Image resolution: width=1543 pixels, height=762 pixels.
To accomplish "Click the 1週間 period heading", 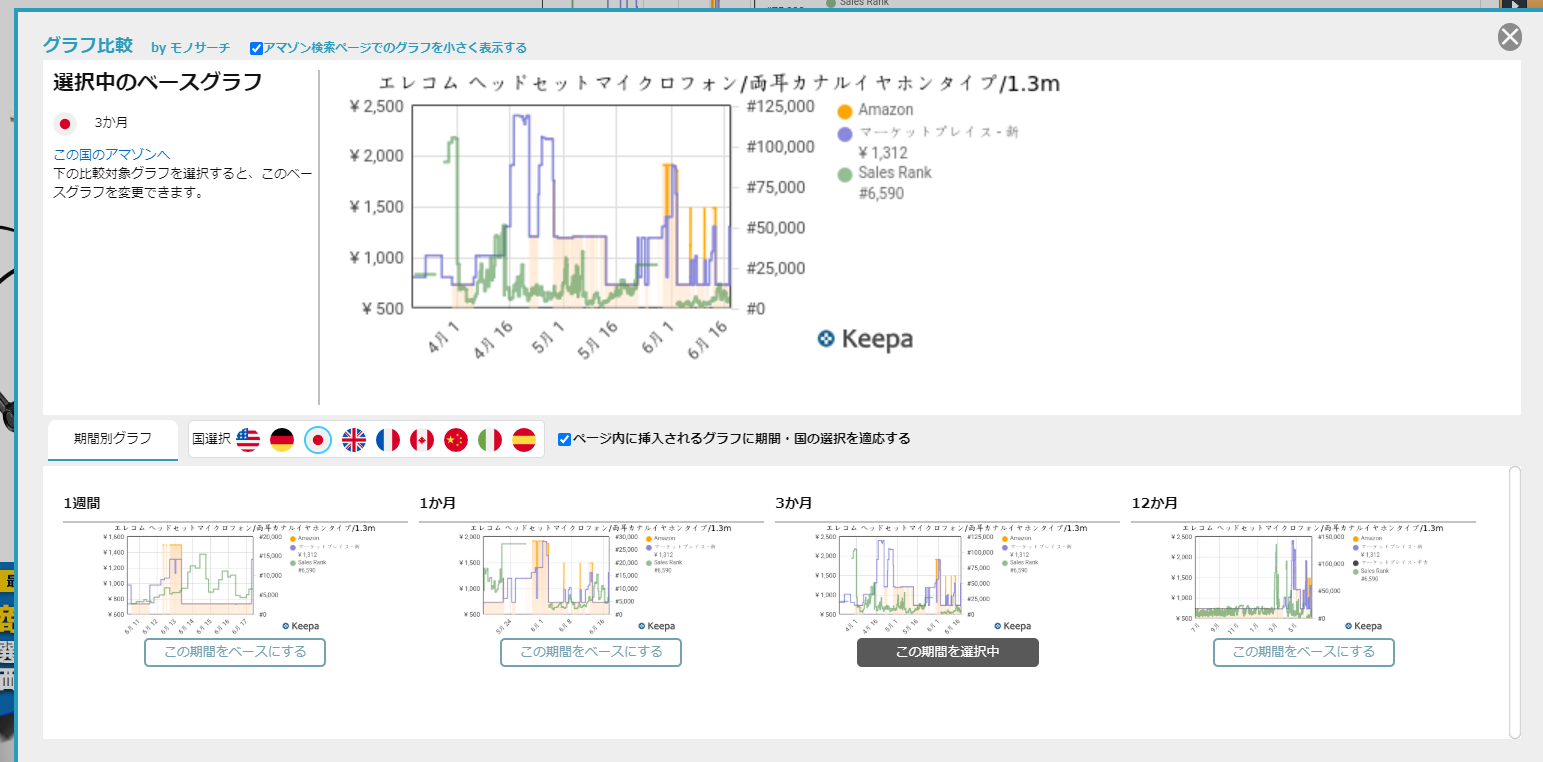I will click(82, 503).
